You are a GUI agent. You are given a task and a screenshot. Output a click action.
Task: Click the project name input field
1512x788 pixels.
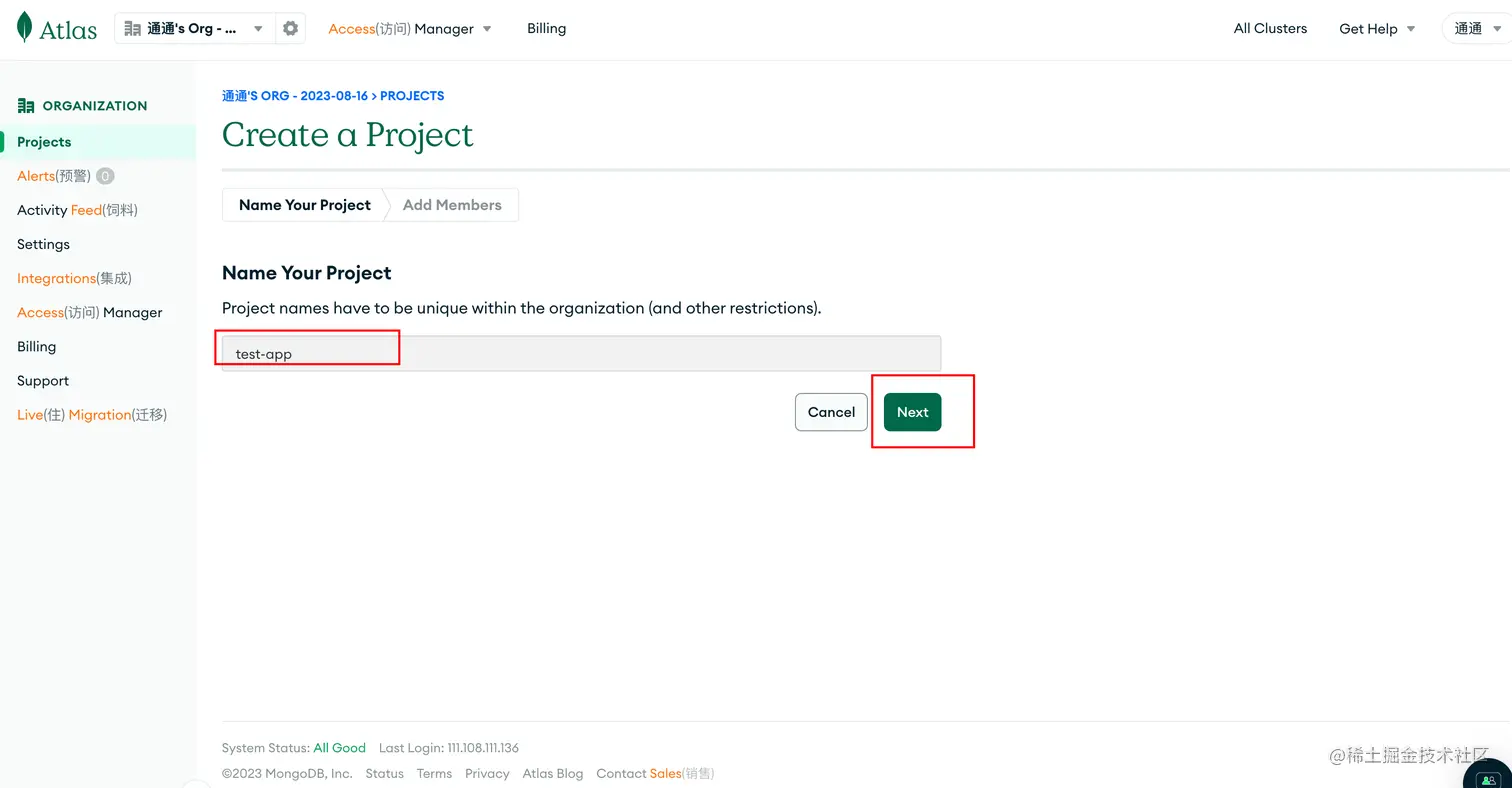pos(581,354)
